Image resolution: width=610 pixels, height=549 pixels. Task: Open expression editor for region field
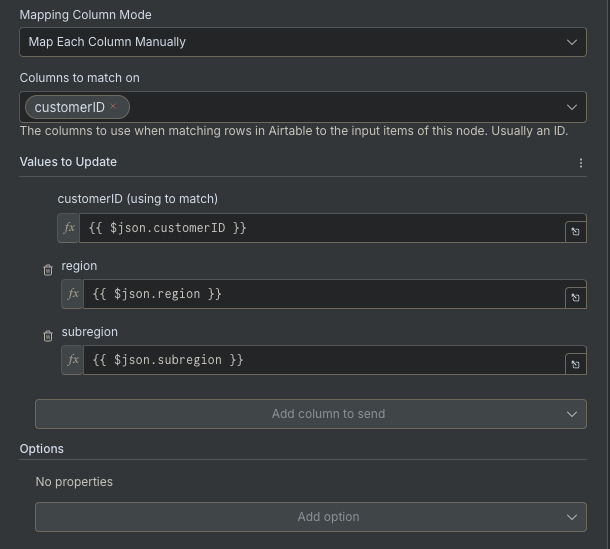575,297
